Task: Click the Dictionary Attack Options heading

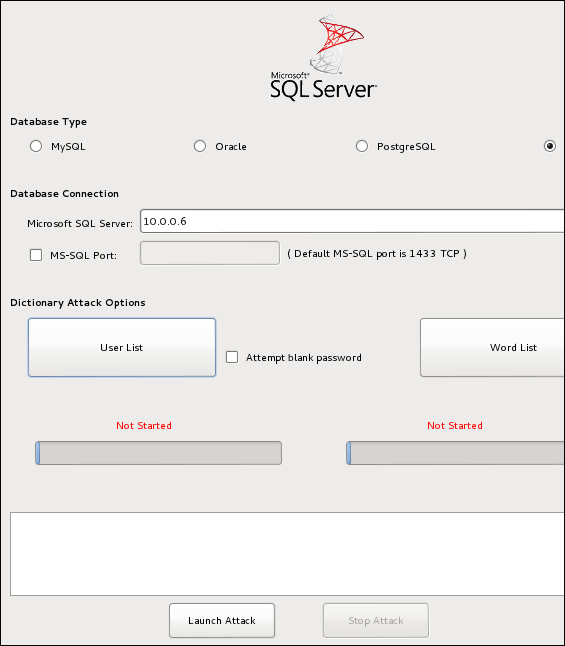Action: point(78,303)
